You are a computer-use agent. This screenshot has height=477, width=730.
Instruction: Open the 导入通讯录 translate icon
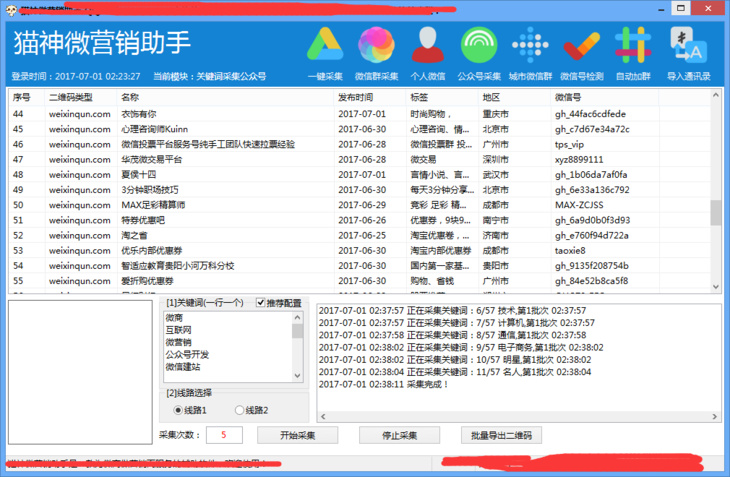coord(688,44)
